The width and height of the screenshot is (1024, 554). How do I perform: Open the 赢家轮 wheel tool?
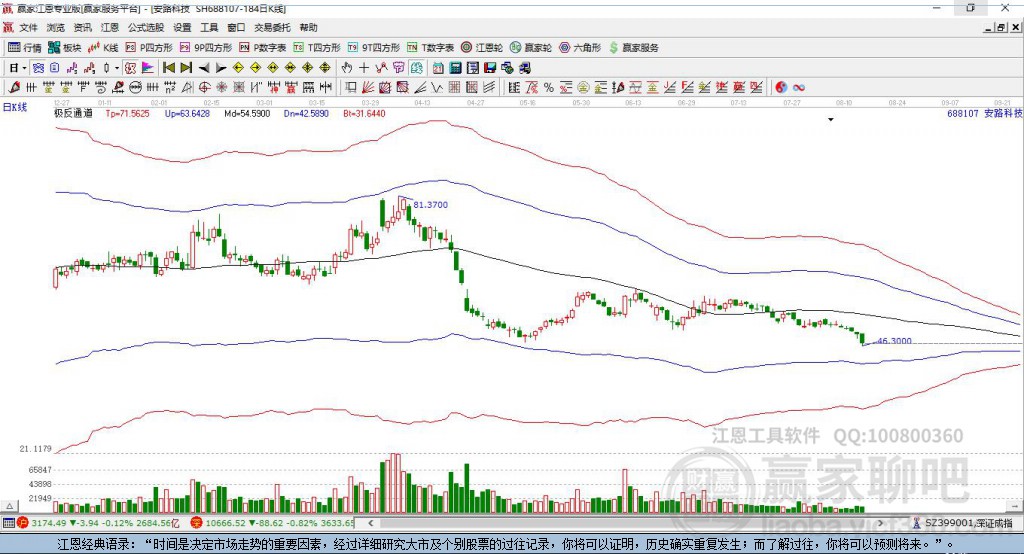[531, 48]
